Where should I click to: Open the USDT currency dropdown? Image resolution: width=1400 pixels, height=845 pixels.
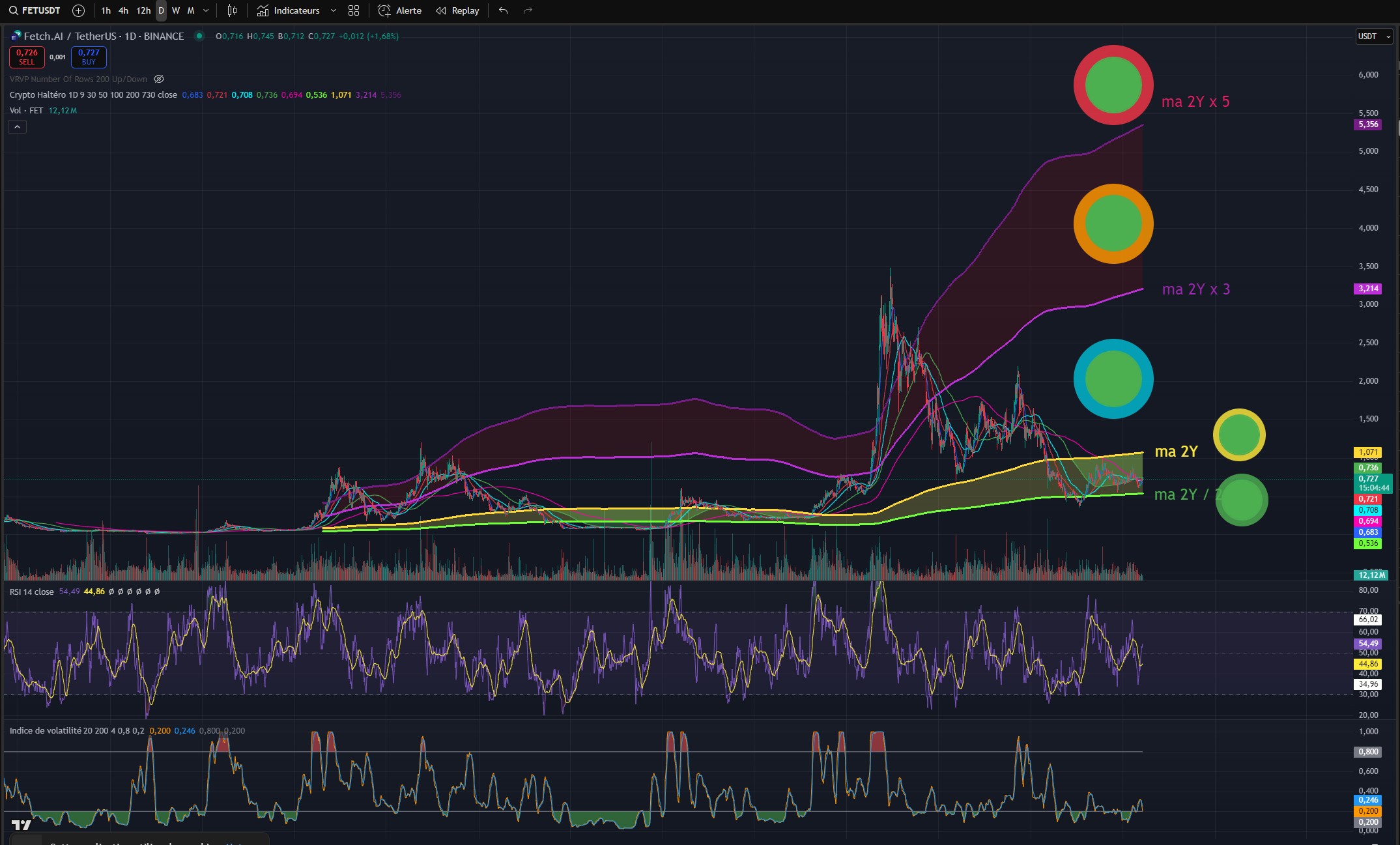(1375, 36)
